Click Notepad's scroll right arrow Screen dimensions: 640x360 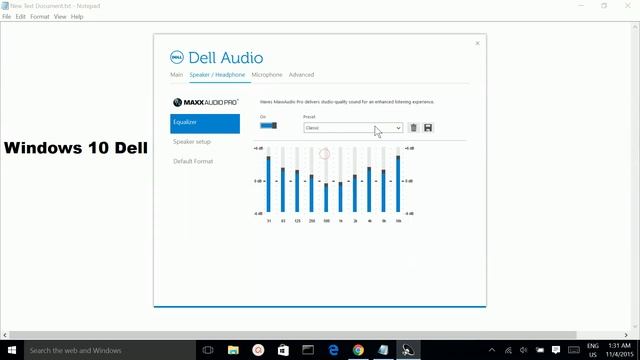[x=626, y=335]
